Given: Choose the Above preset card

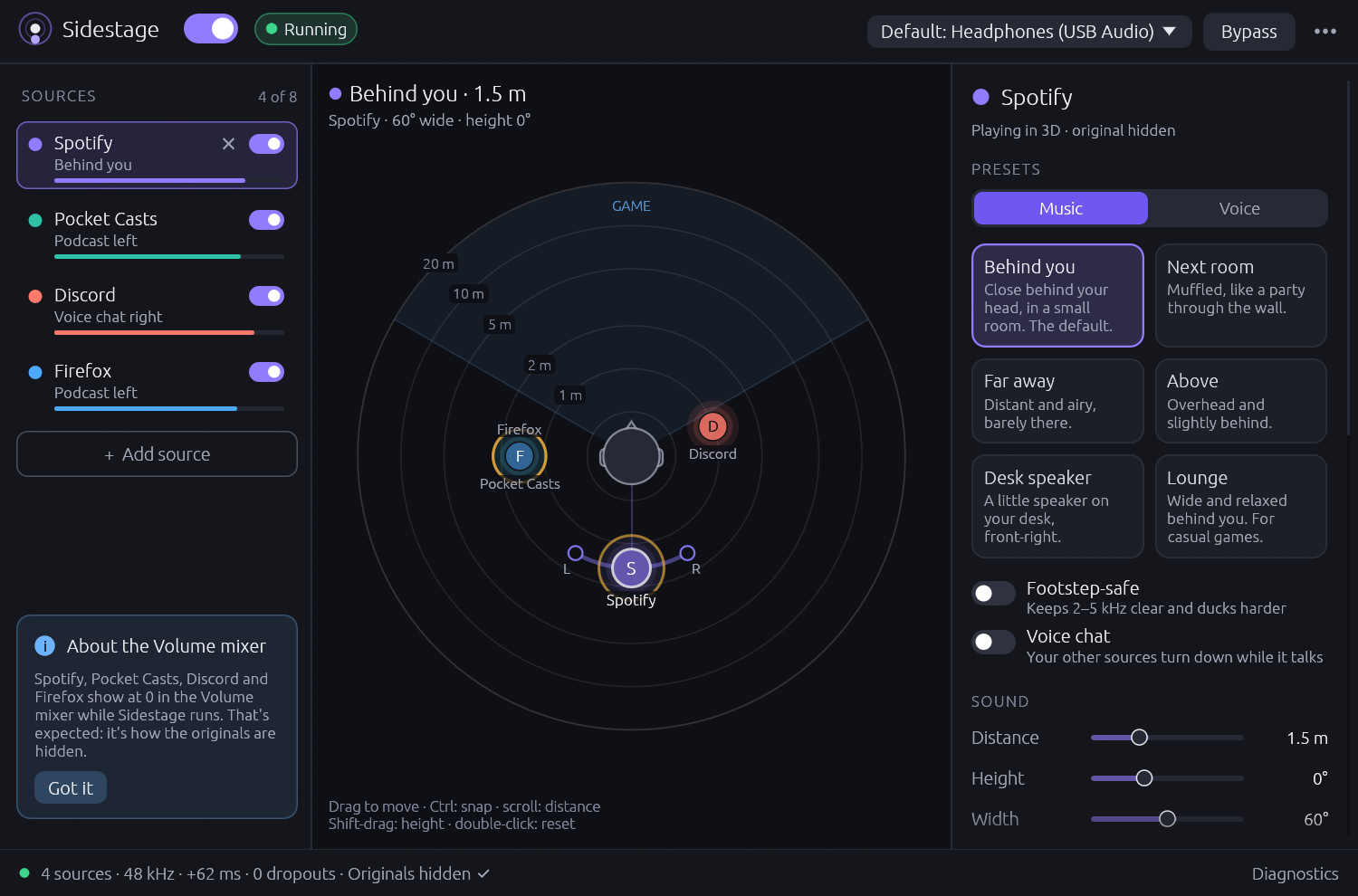Looking at the screenshot, I should pos(1240,401).
